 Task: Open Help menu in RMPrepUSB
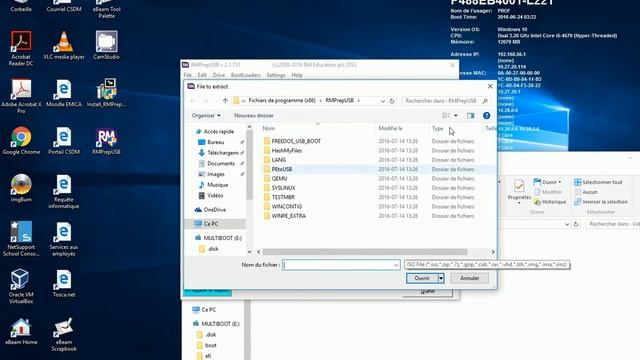pyautogui.click(x=297, y=75)
